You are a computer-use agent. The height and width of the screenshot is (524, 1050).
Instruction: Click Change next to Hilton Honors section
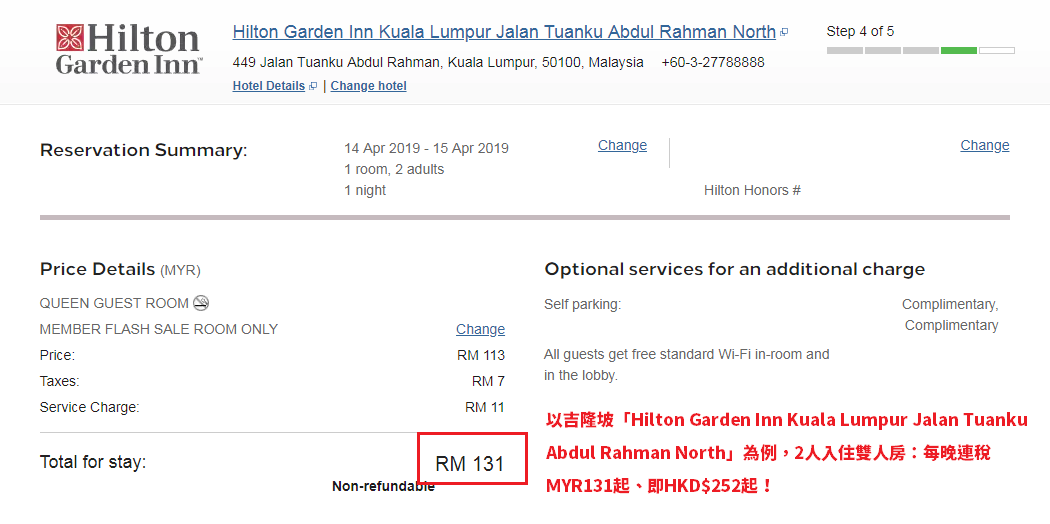[984, 145]
